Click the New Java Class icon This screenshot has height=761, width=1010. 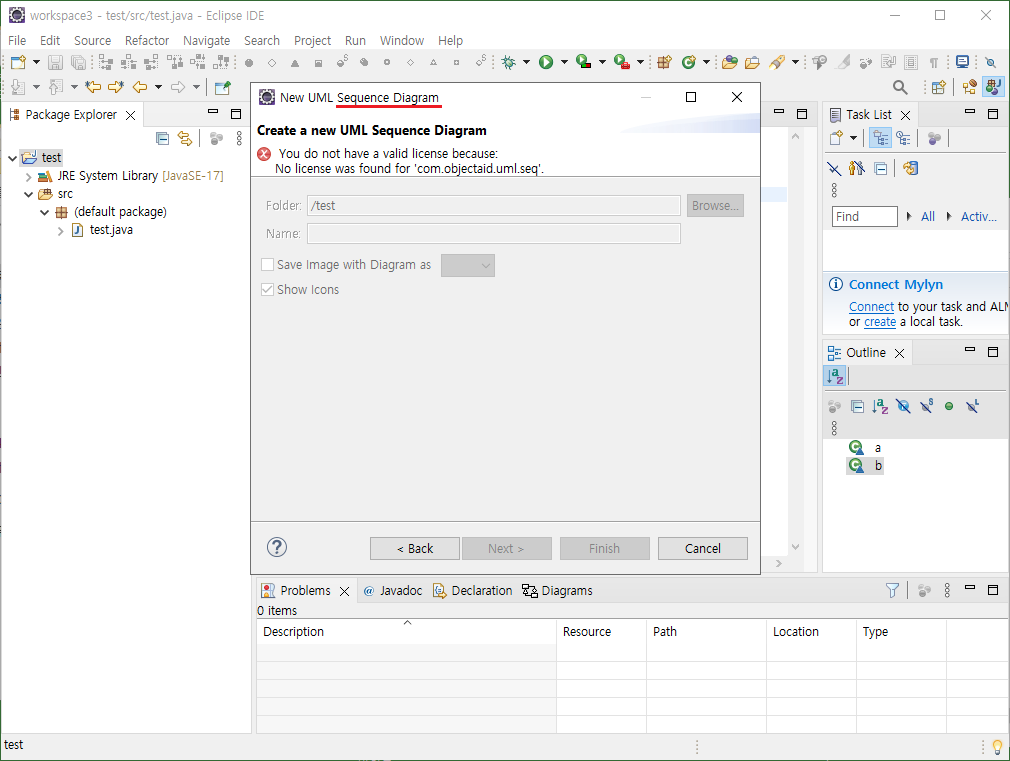[x=689, y=62]
